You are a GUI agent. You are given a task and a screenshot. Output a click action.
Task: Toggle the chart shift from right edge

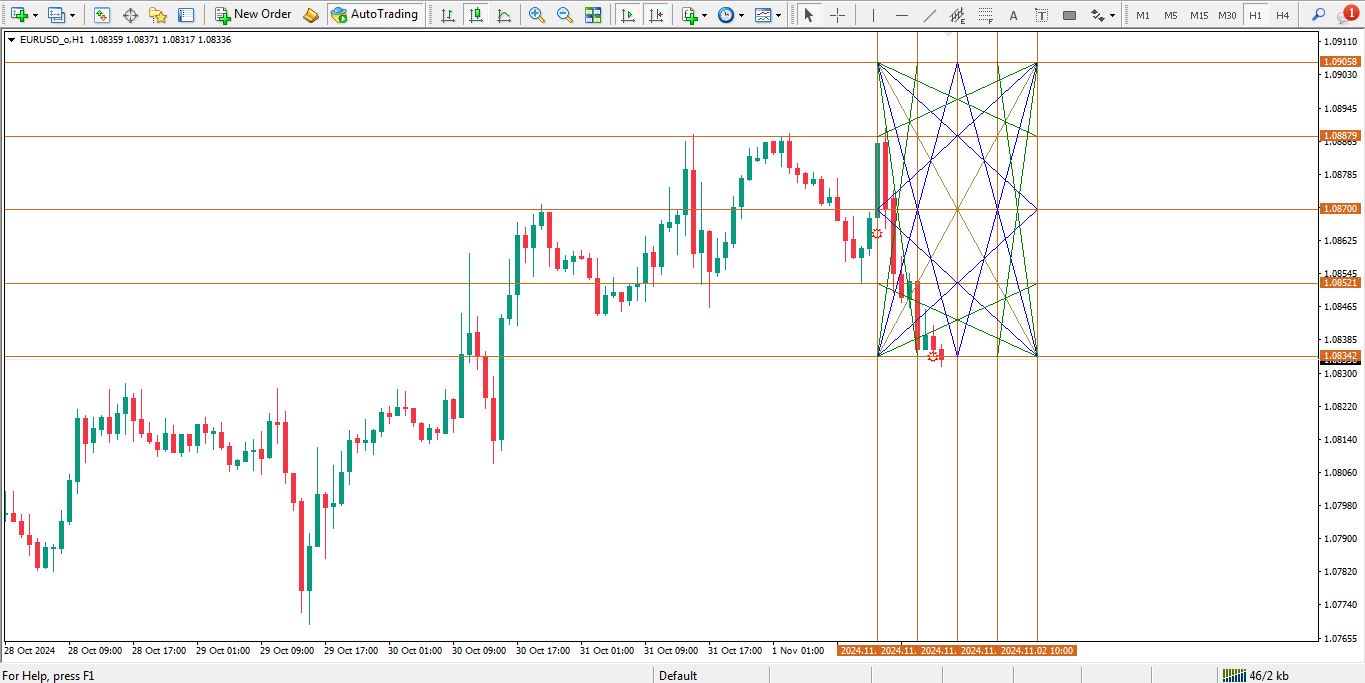coord(657,14)
